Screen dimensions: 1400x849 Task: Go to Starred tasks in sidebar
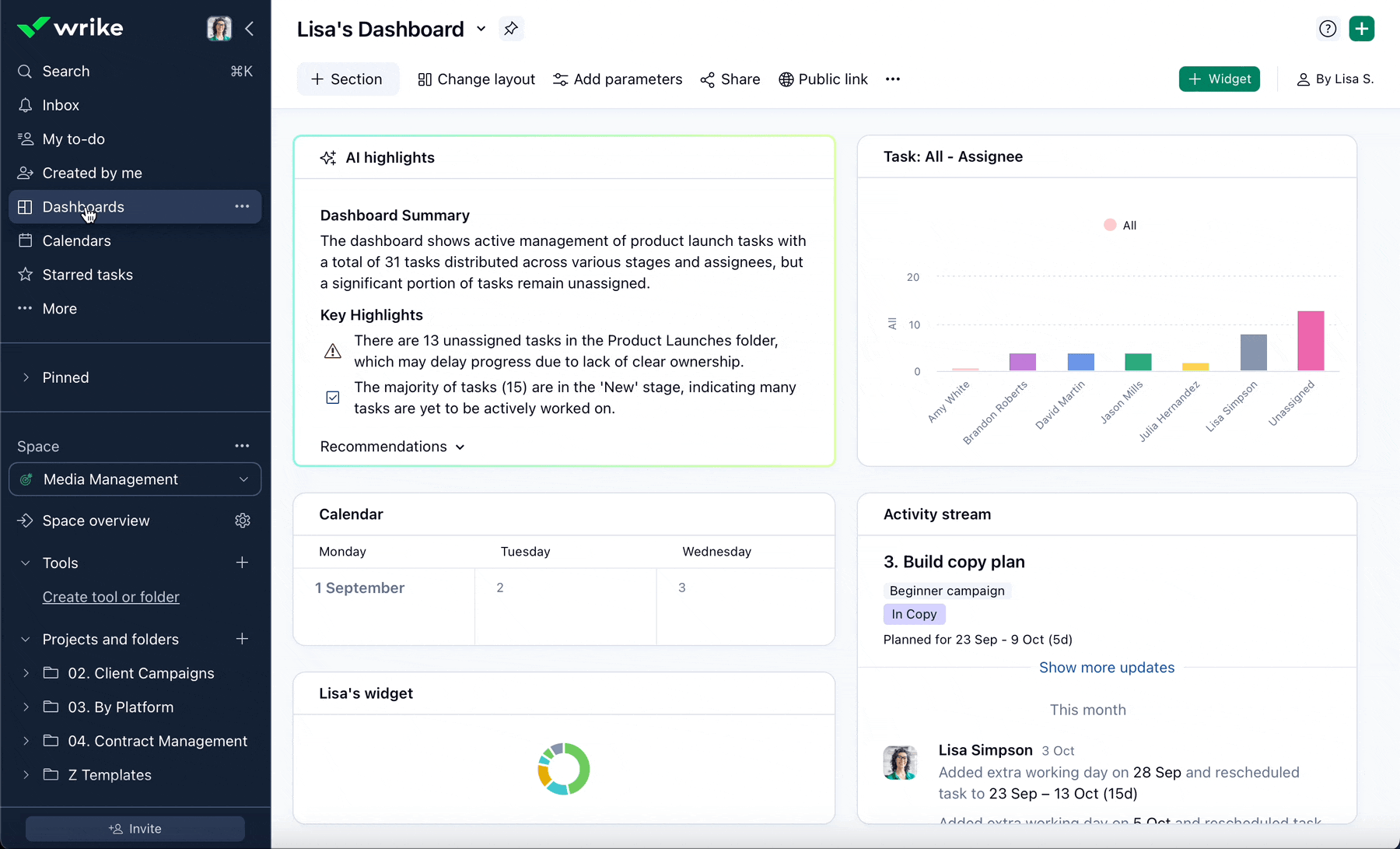[x=87, y=275]
